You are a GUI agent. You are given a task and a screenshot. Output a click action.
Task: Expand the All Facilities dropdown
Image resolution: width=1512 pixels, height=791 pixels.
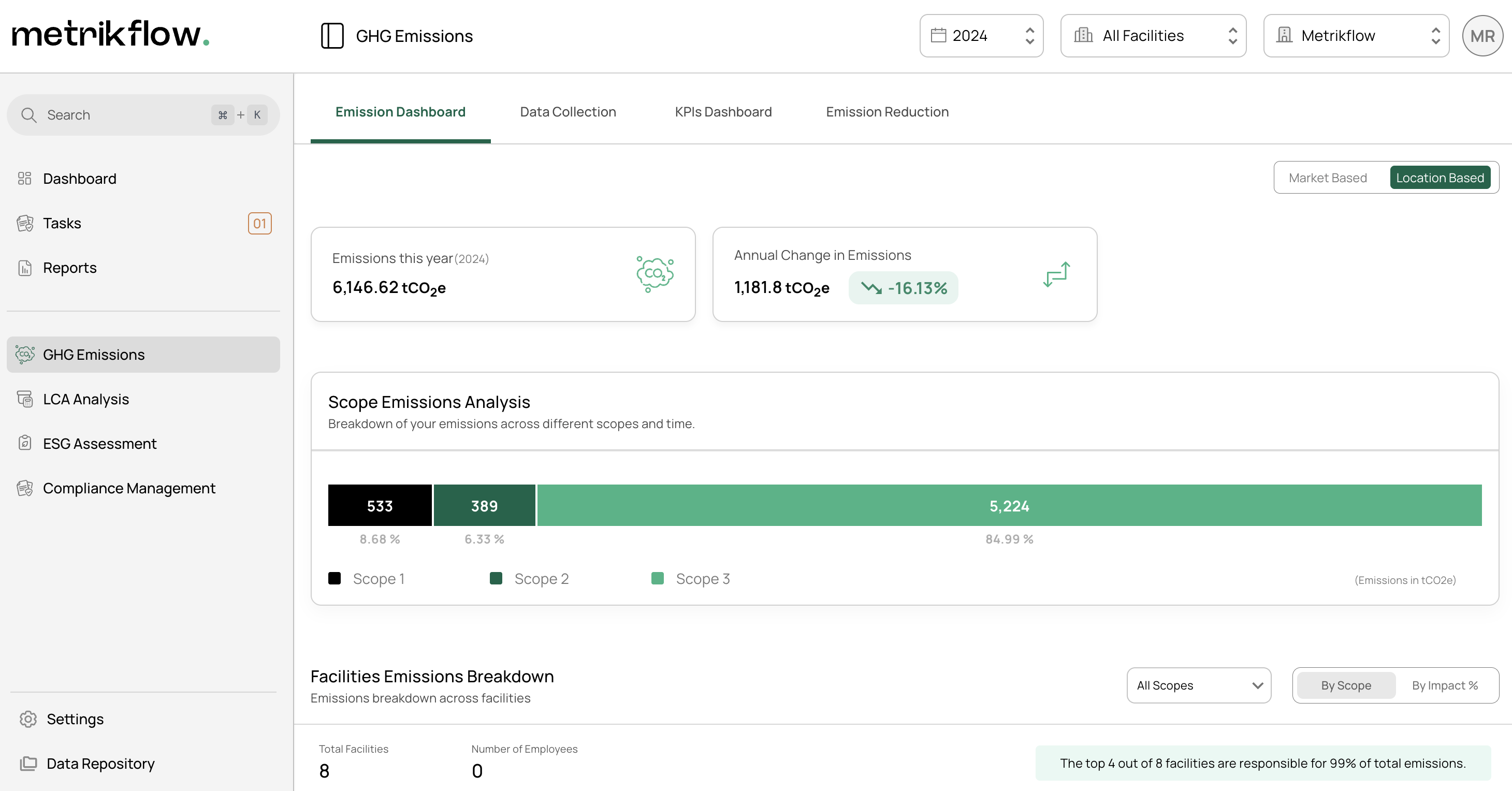[x=1153, y=36]
